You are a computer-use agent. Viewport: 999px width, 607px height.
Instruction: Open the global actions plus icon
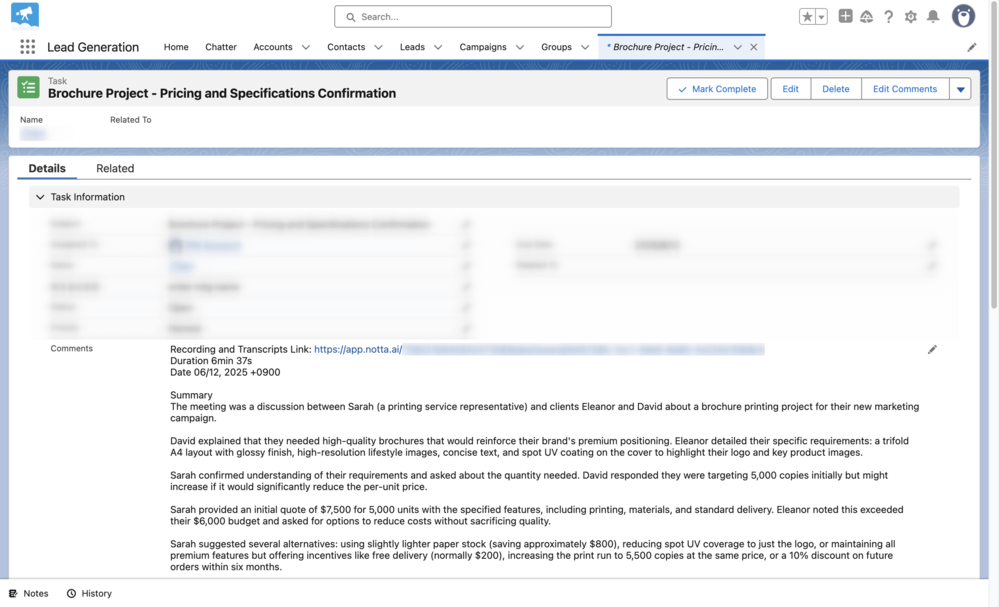pyautogui.click(x=845, y=17)
